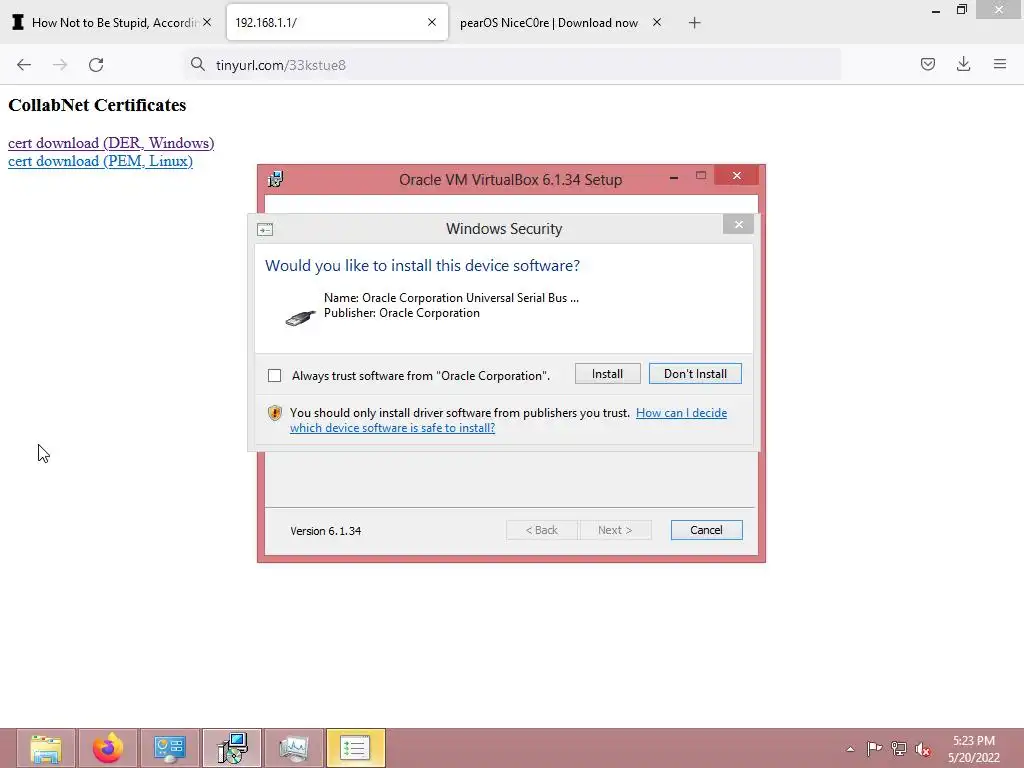This screenshot has height=768, width=1024.
Task: Click the muted volume tray icon
Action: click(923, 749)
